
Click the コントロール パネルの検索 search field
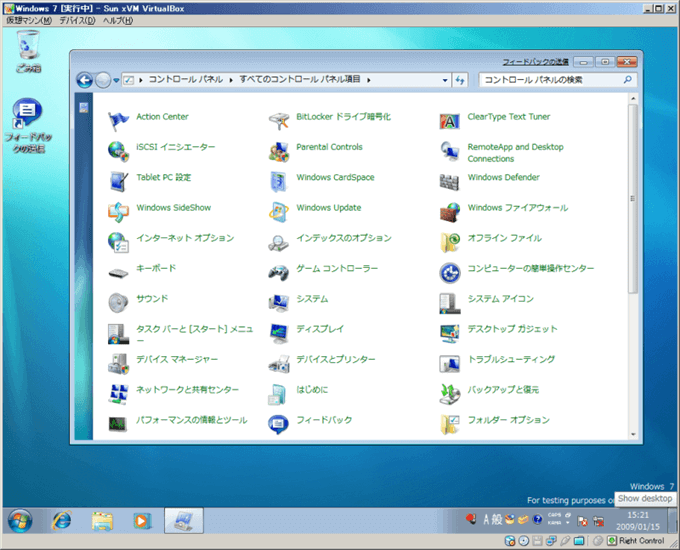[x=550, y=80]
